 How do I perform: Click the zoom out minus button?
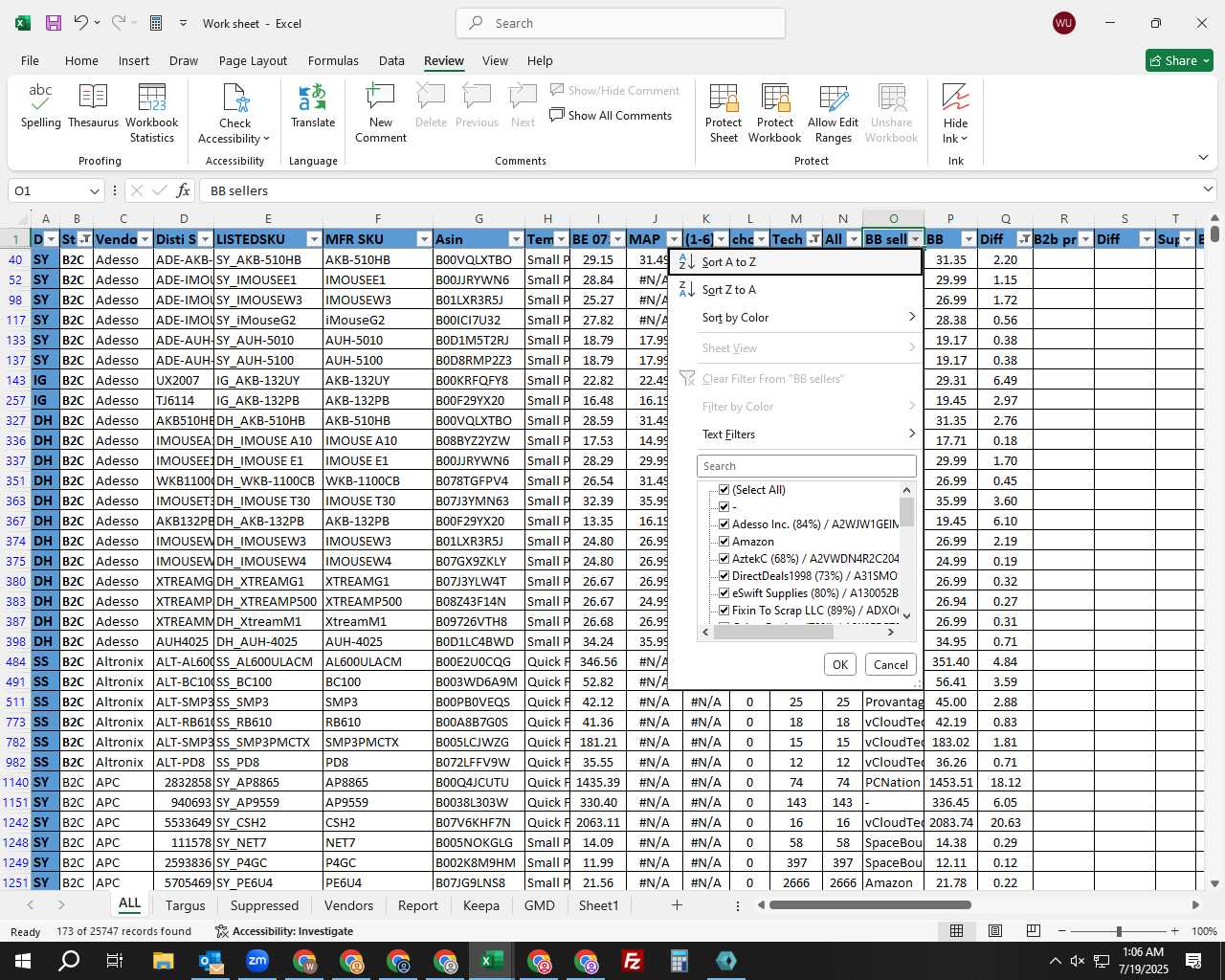1062,931
